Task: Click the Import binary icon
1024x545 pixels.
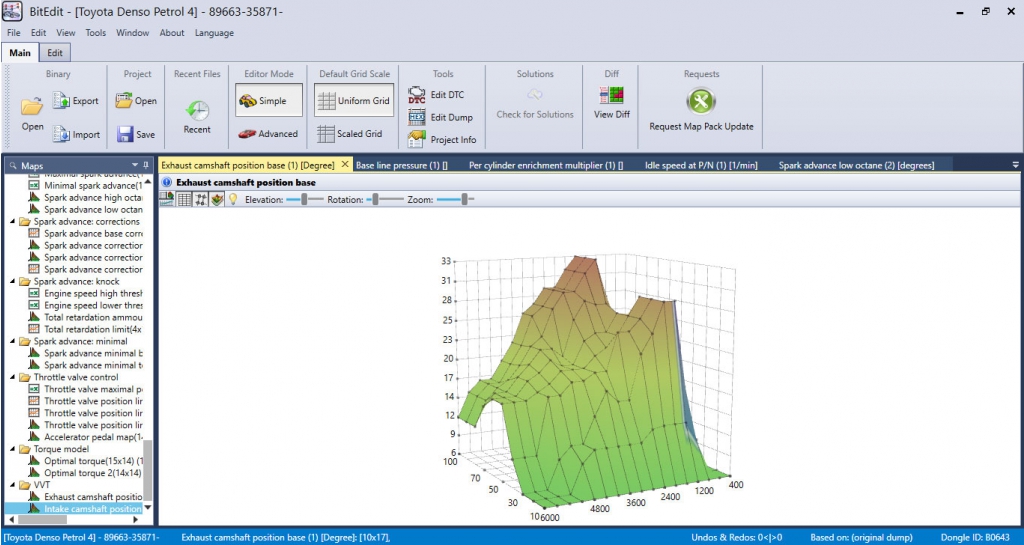Action: tap(61, 134)
